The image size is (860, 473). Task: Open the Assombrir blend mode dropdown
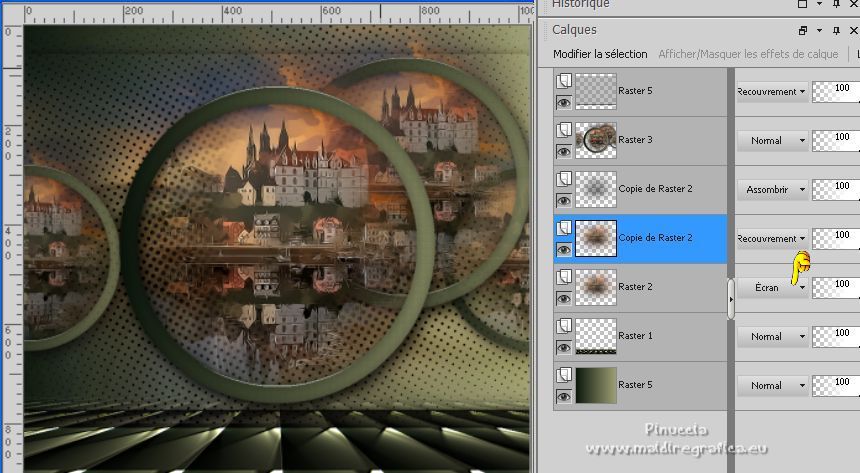point(772,189)
